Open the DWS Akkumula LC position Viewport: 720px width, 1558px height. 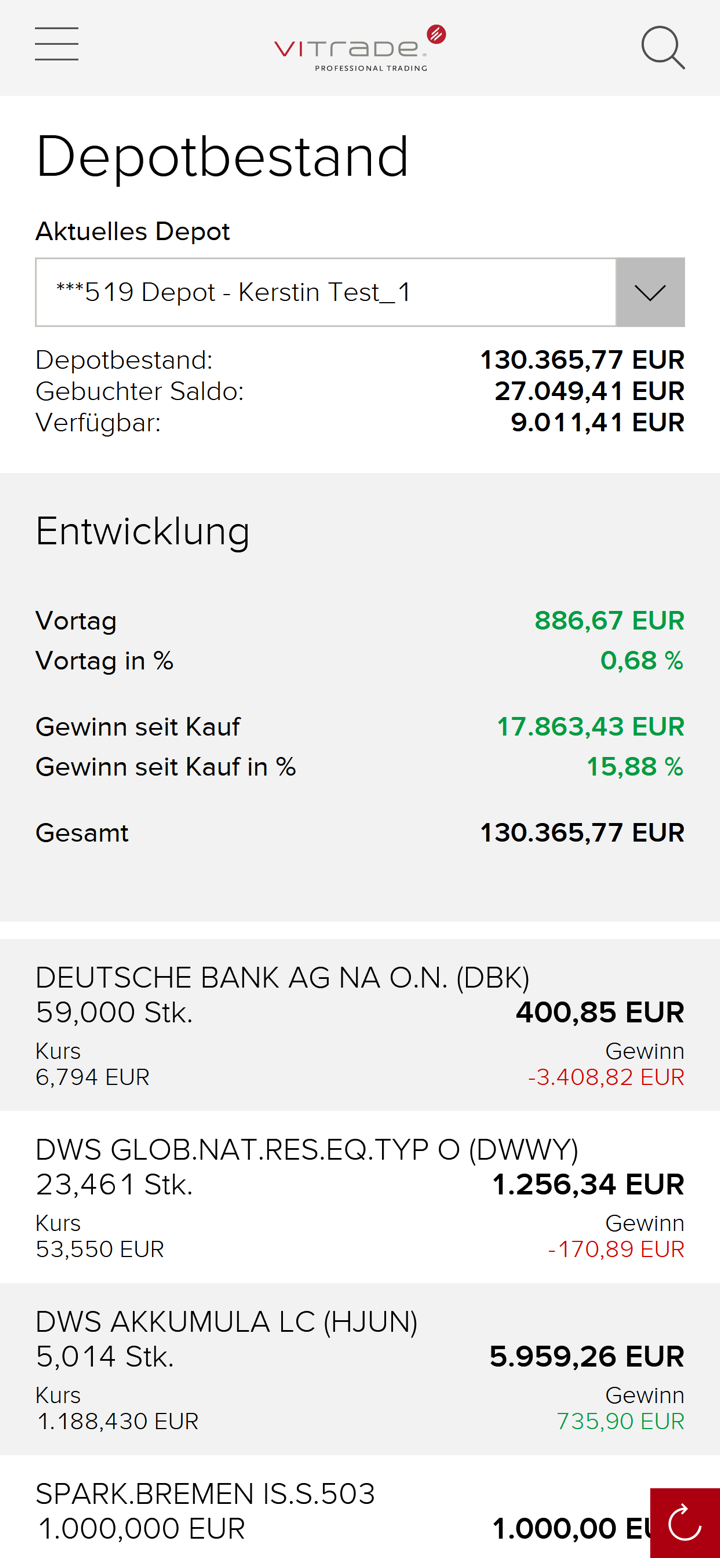[226, 1322]
